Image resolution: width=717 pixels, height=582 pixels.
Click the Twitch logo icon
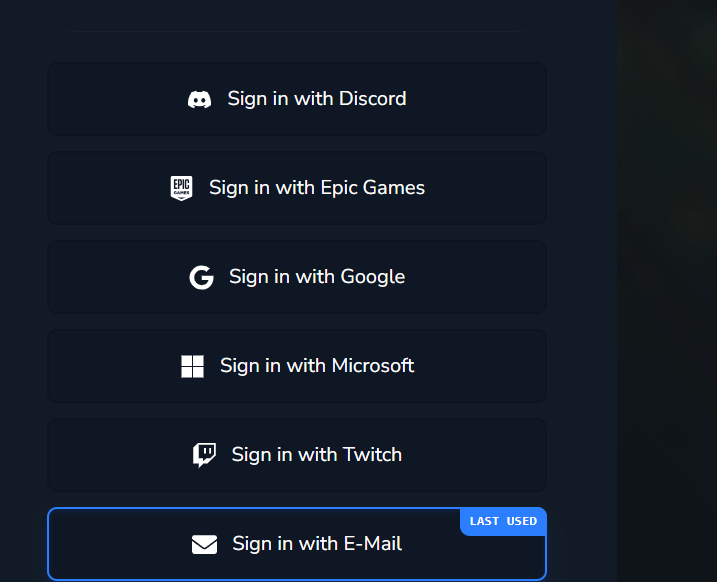(204, 455)
